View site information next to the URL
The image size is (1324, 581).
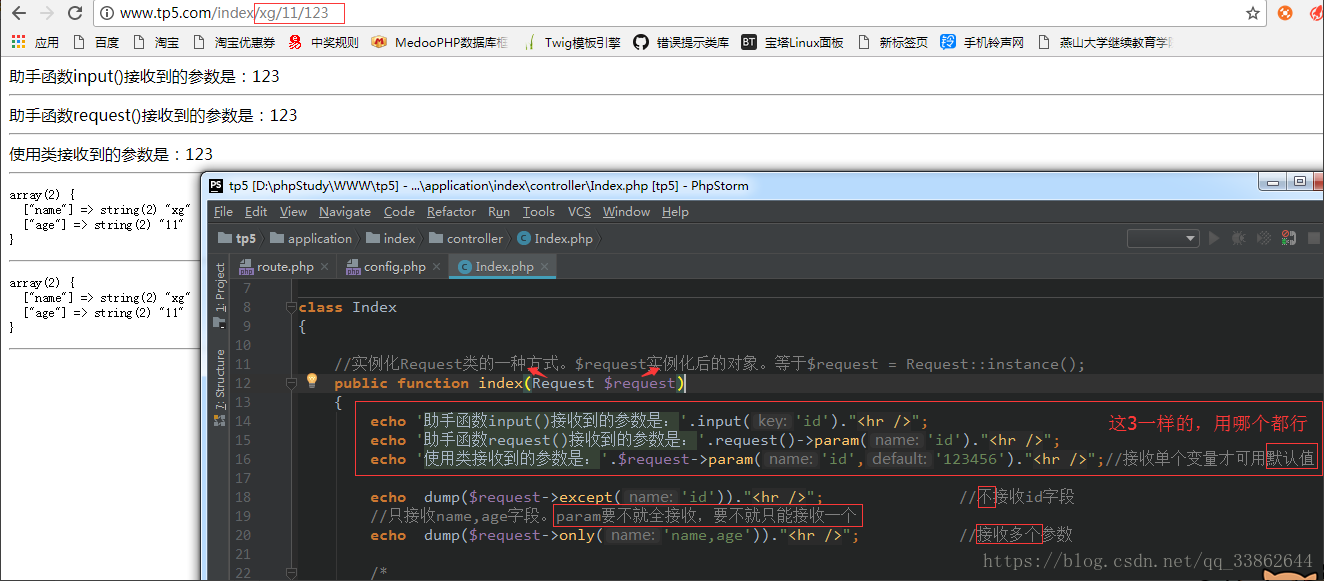[106, 13]
